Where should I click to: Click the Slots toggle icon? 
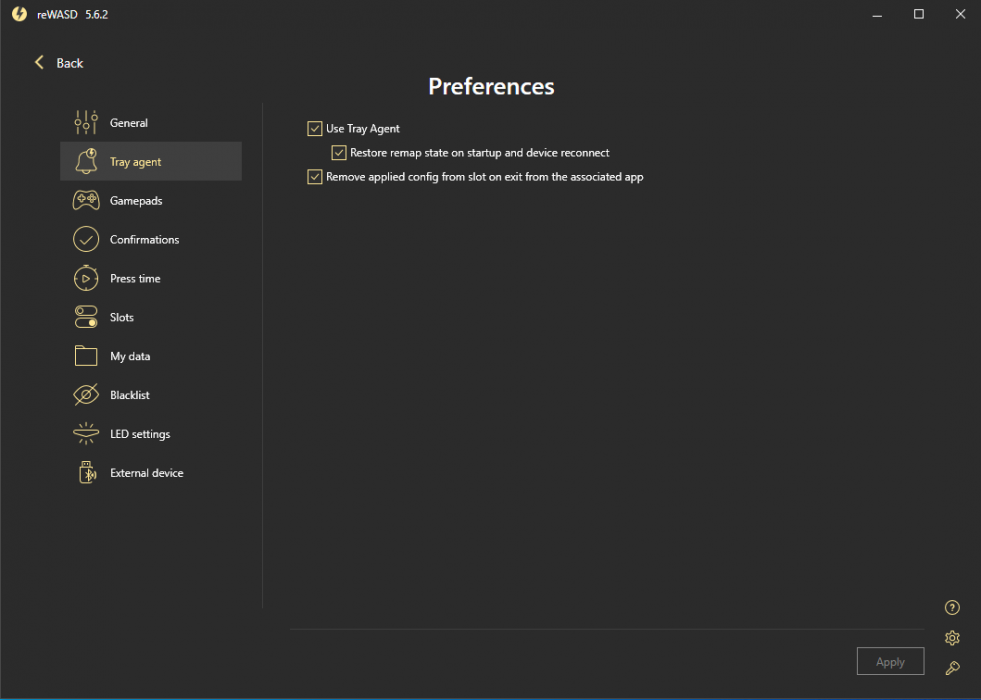pyautogui.click(x=86, y=317)
